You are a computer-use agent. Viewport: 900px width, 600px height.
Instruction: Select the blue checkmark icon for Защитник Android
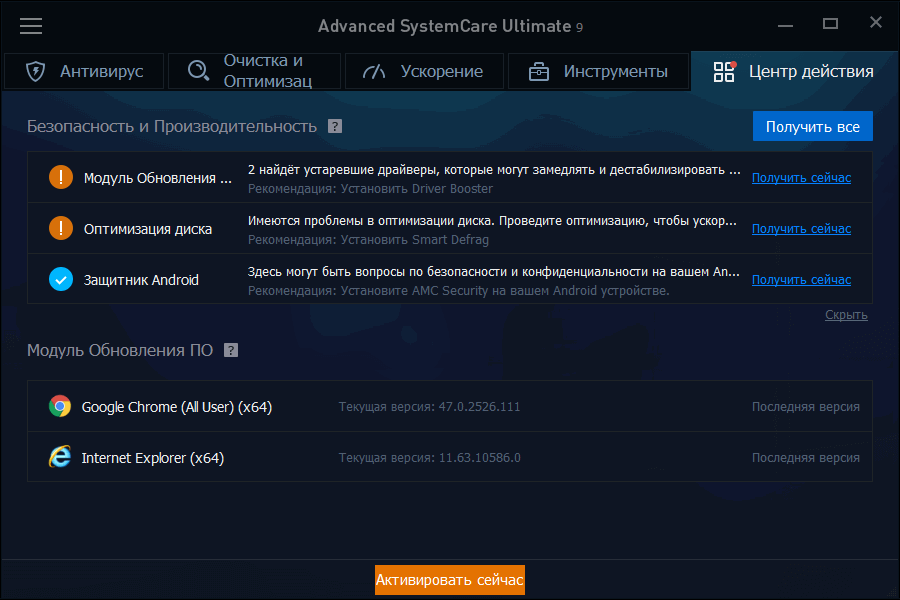(60, 279)
